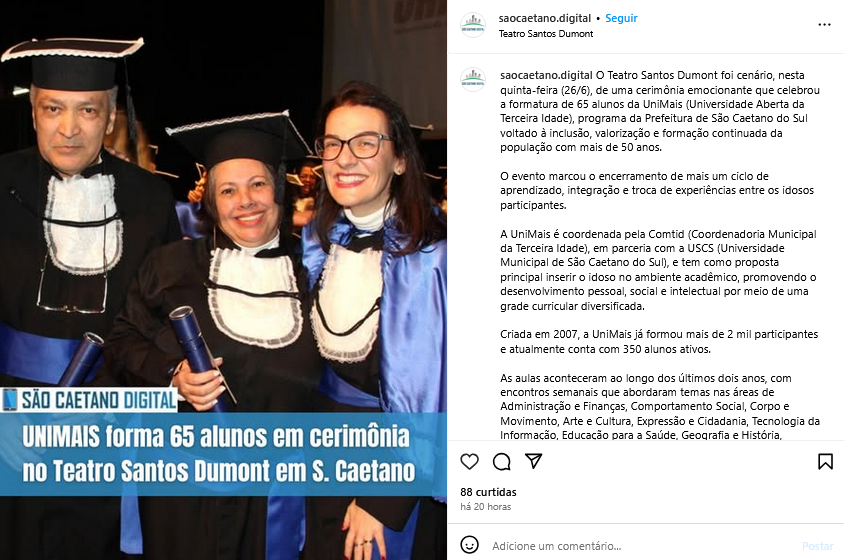Click the caption paragraph about the UniMais creation in 2007

(659, 341)
